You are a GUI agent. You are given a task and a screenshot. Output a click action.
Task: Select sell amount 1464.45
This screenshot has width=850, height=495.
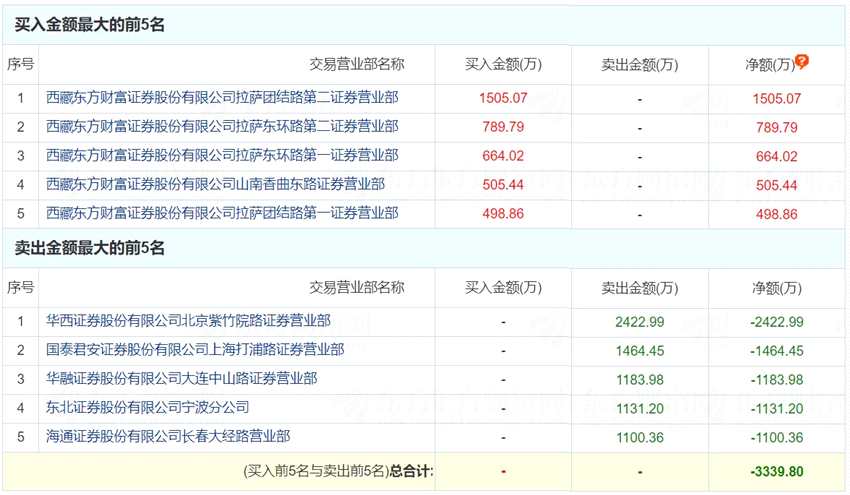point(640,351)
